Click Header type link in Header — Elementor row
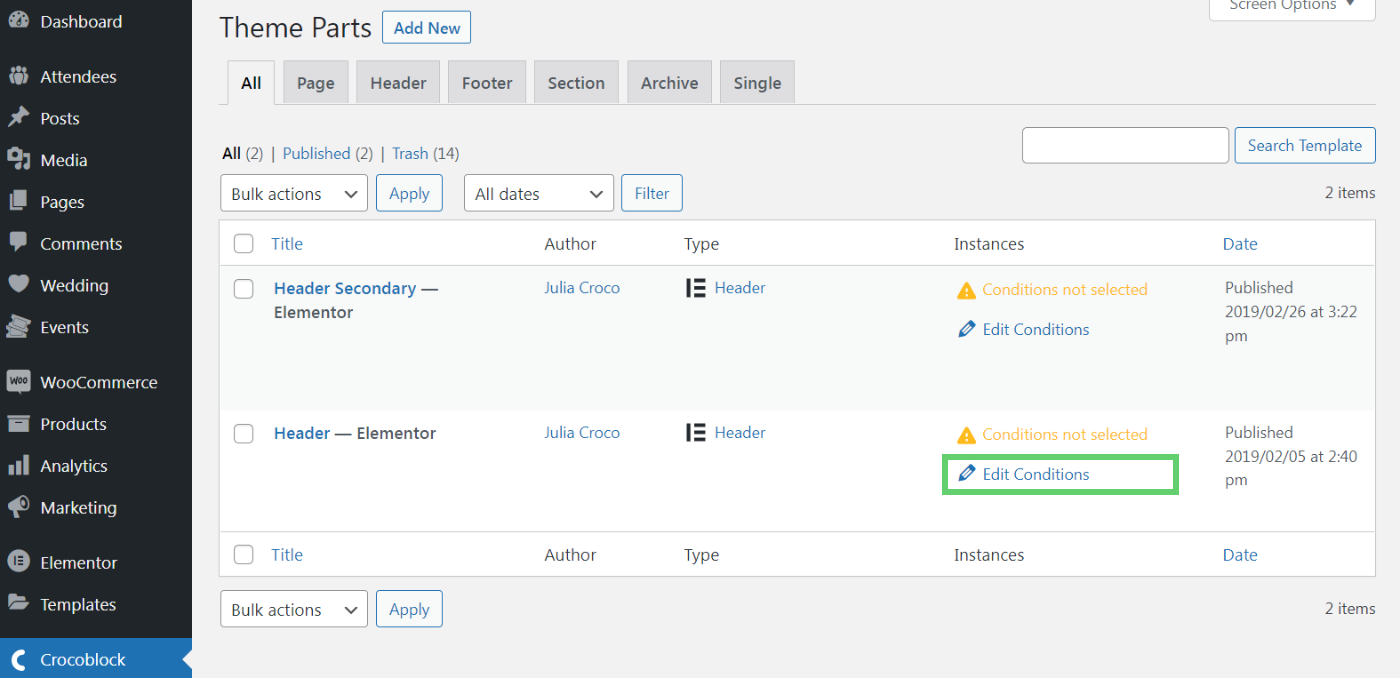 pos(740,433)
